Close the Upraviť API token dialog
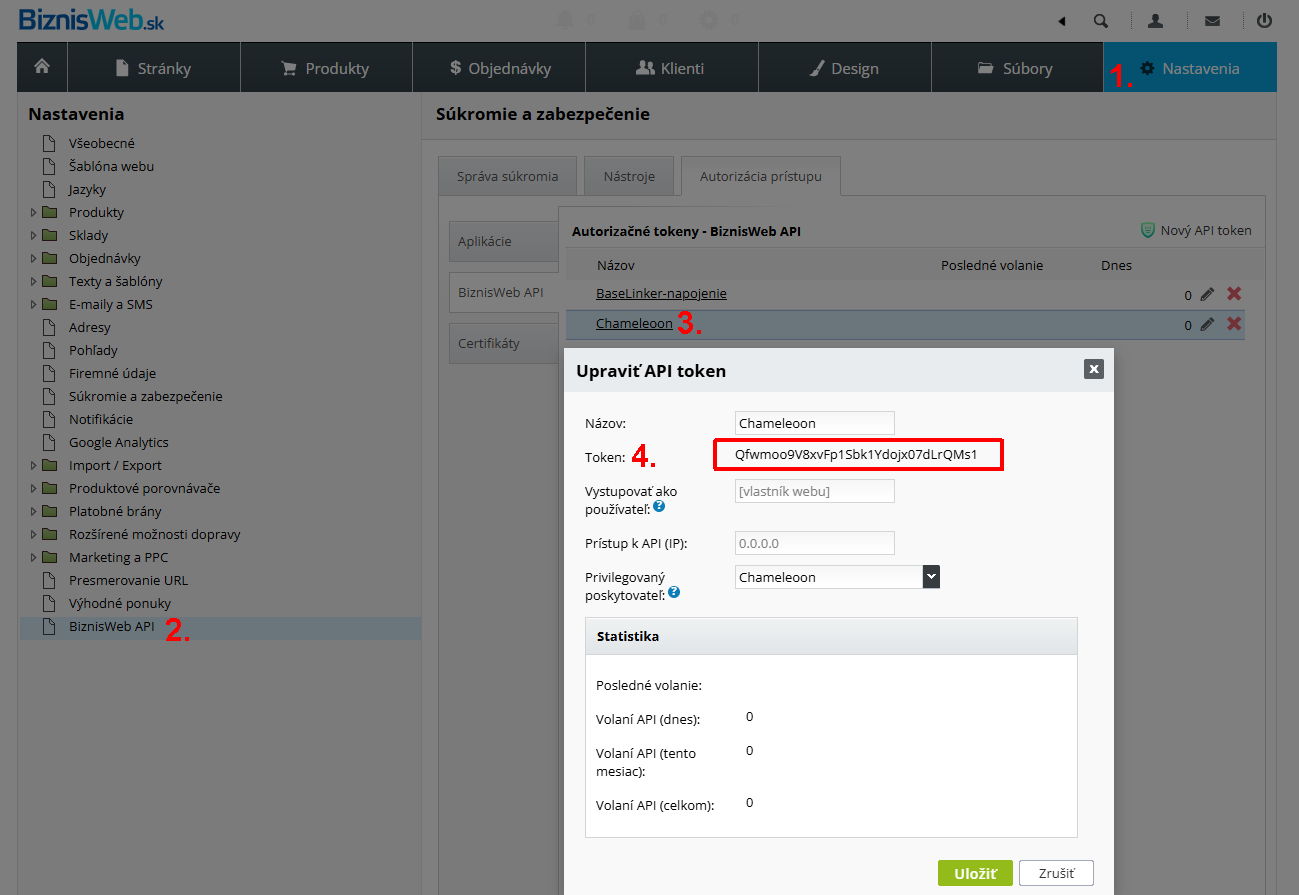This screenshot has height=895, width=1299. [x=1094, y=369]
